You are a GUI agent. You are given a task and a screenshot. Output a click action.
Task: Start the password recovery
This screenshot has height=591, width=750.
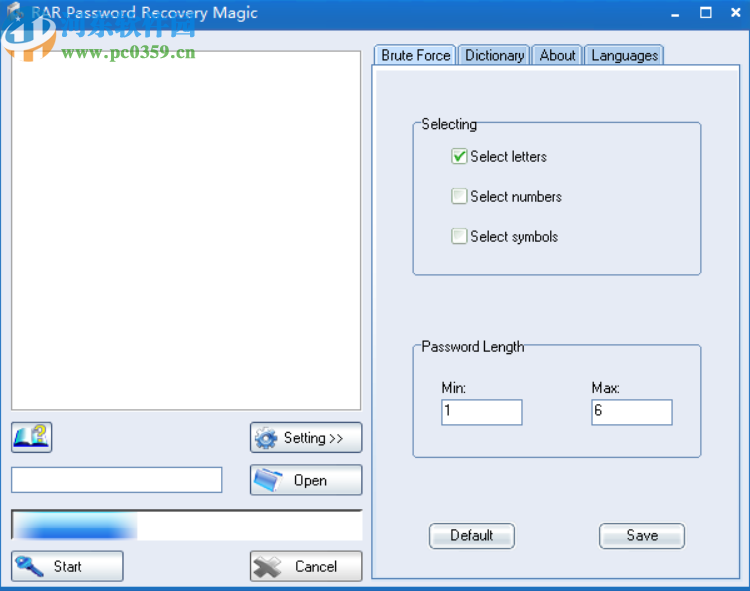click(67, 566)
